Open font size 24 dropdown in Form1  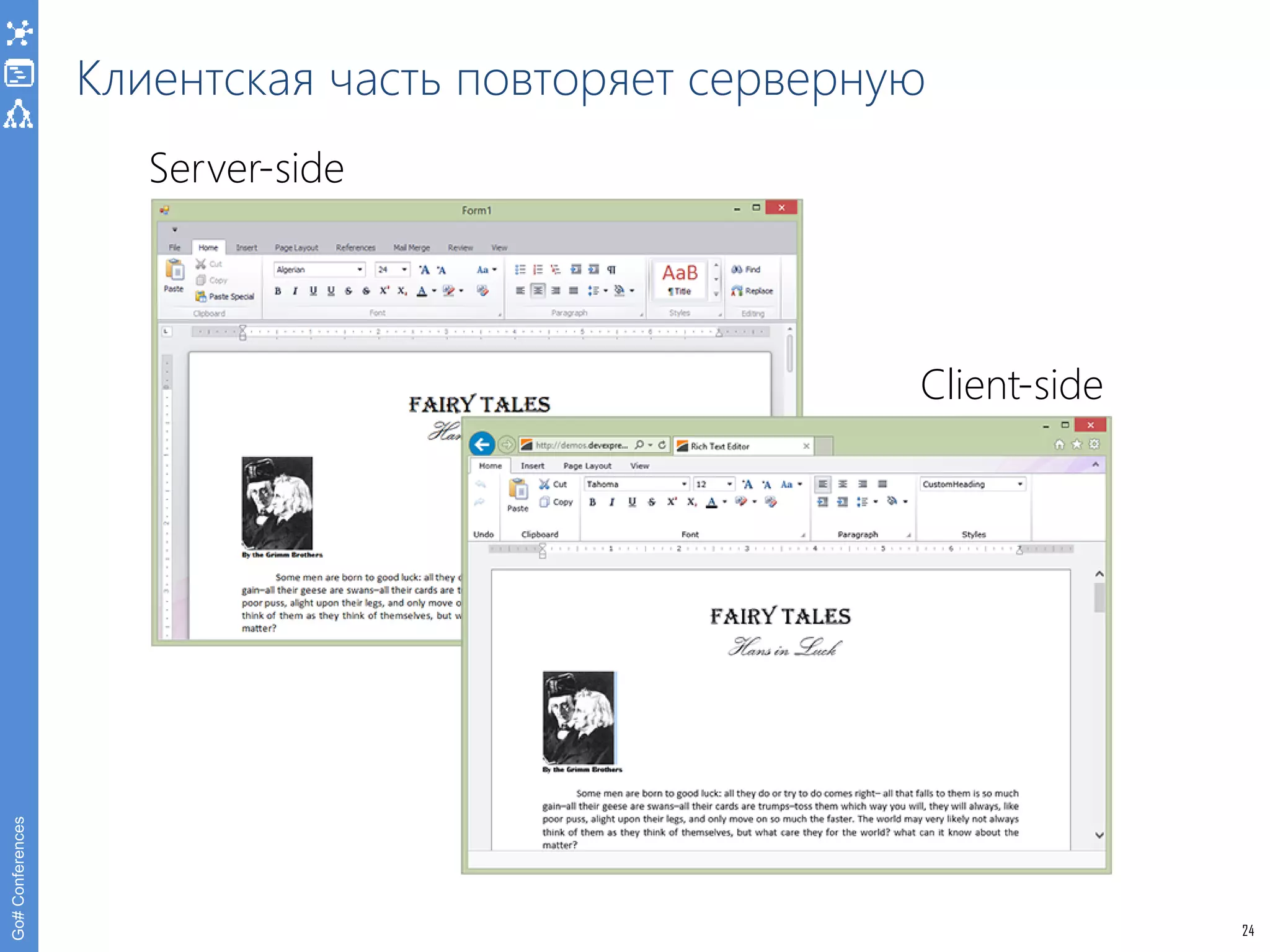(x=404, y=270)
